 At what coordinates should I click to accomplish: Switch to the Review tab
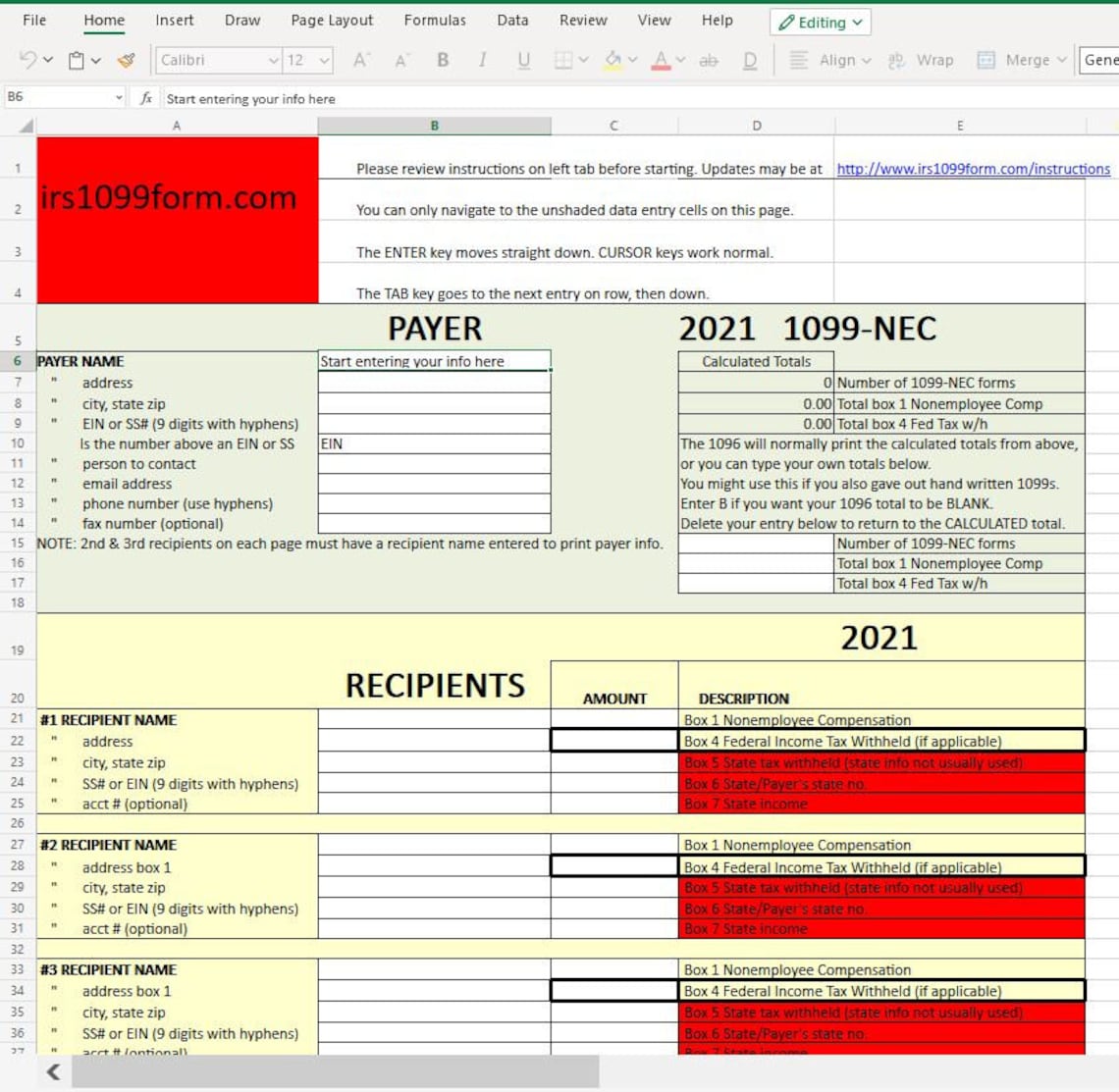pyautogui.click(x=583, y=20)
